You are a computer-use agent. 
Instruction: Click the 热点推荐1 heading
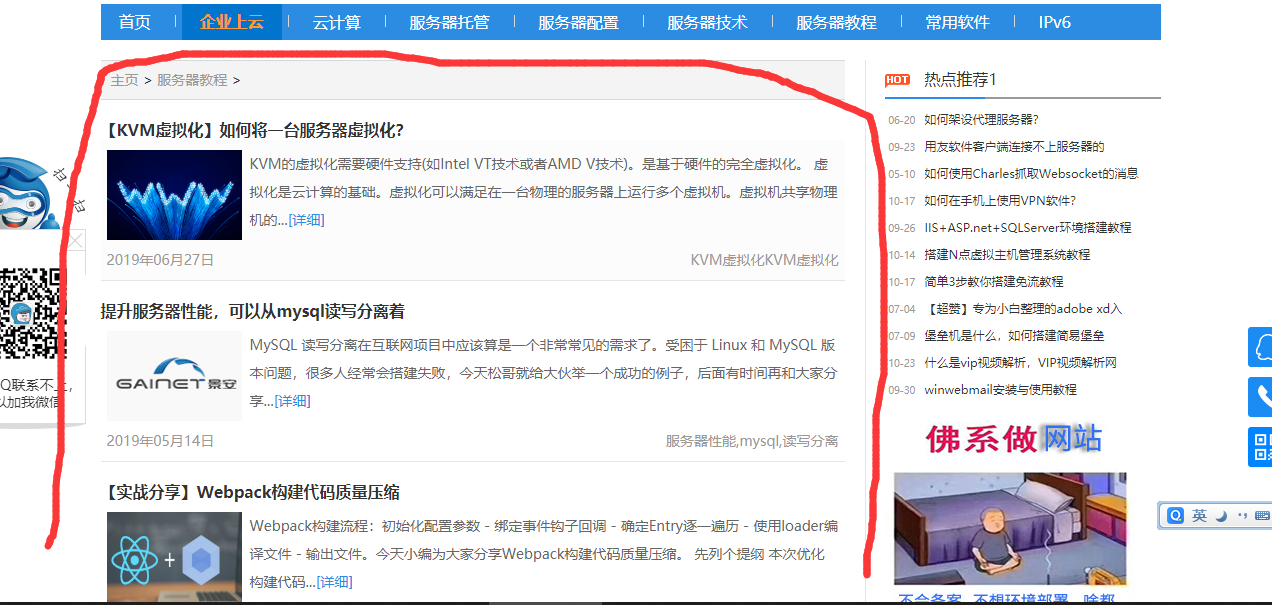pos(960,80)
